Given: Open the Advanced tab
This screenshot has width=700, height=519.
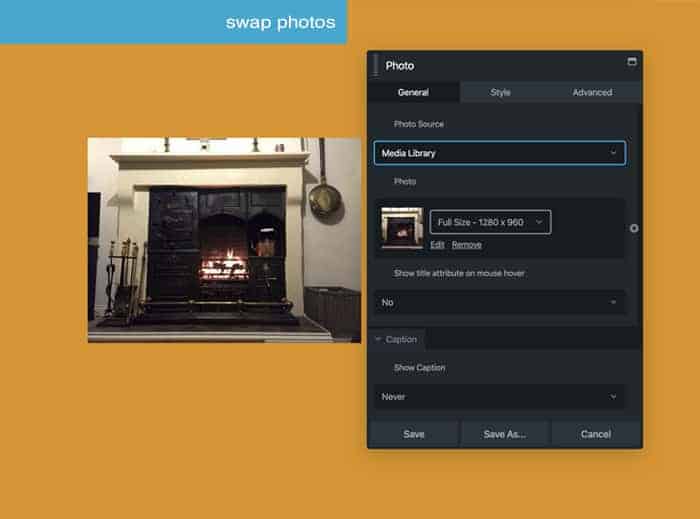Looking at the screenshot, I should point(592,92).
